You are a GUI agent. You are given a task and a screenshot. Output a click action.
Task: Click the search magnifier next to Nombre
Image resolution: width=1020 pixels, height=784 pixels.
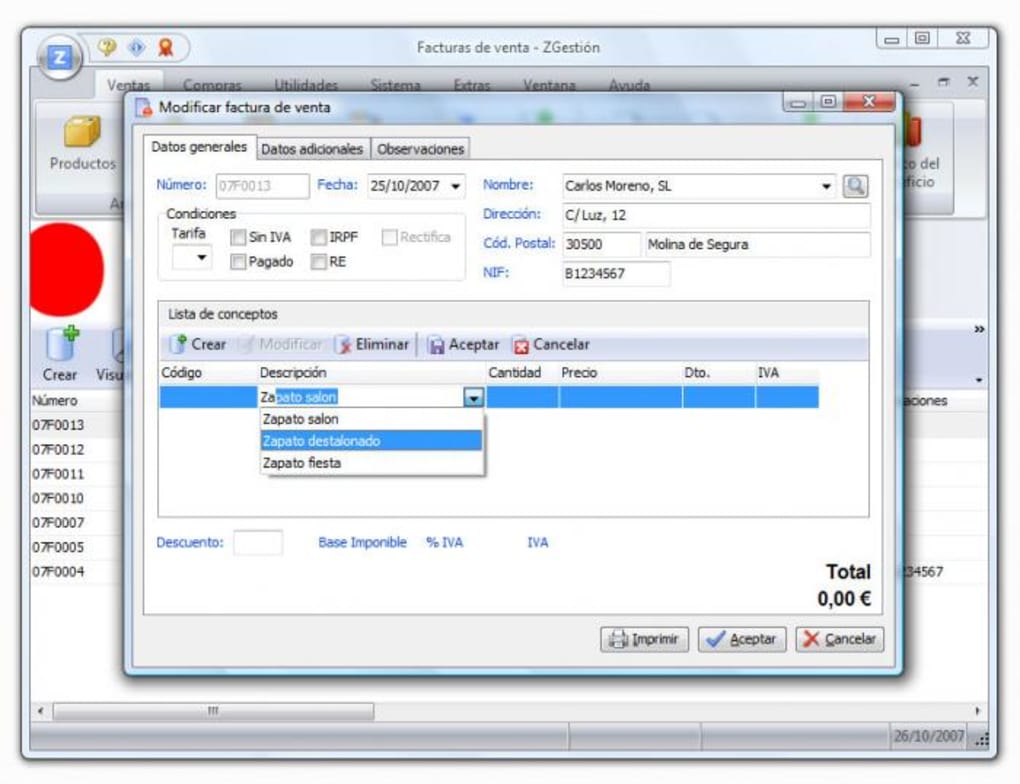855,186
